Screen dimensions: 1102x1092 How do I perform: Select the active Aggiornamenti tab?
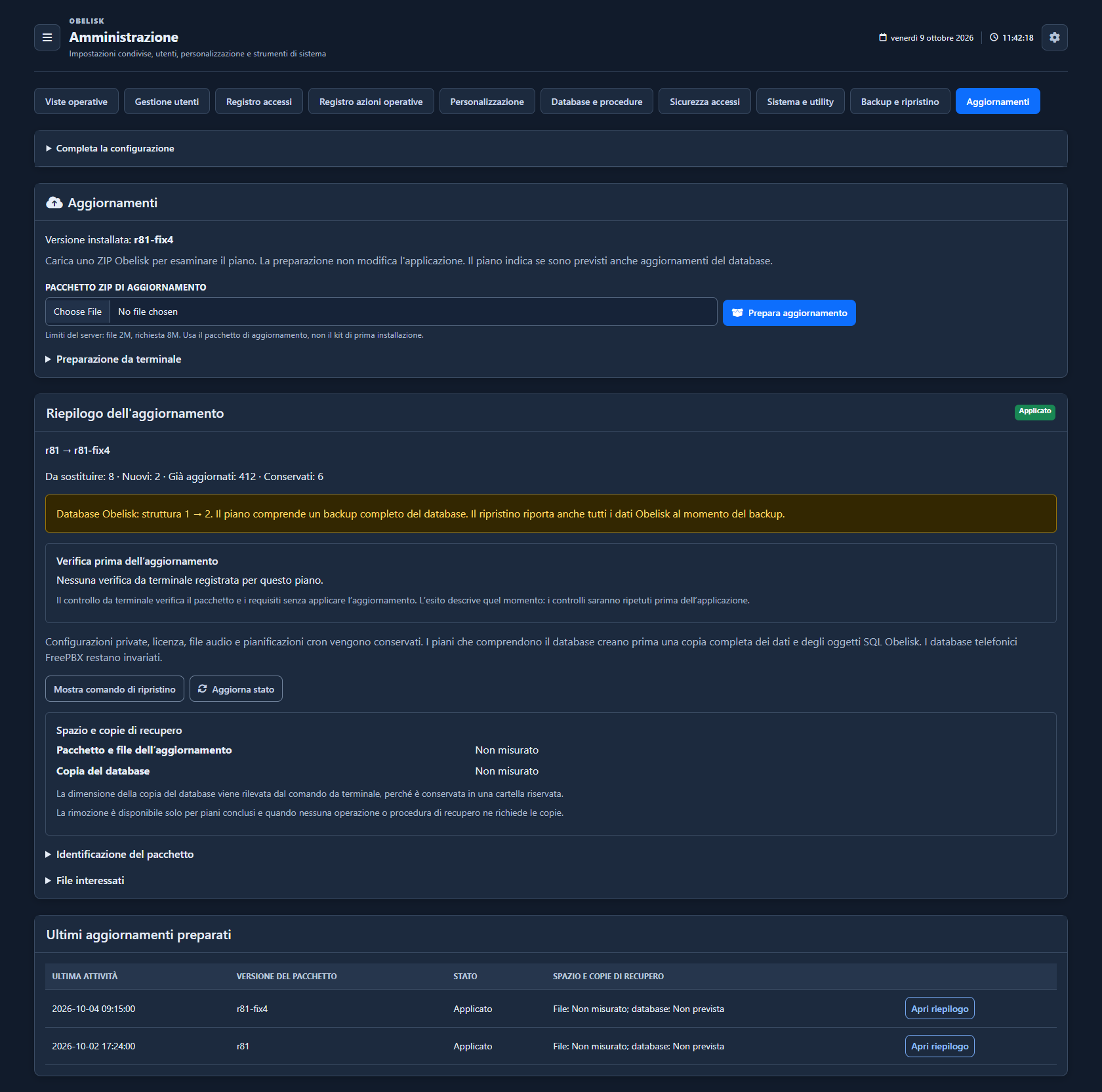click(998, 101)
